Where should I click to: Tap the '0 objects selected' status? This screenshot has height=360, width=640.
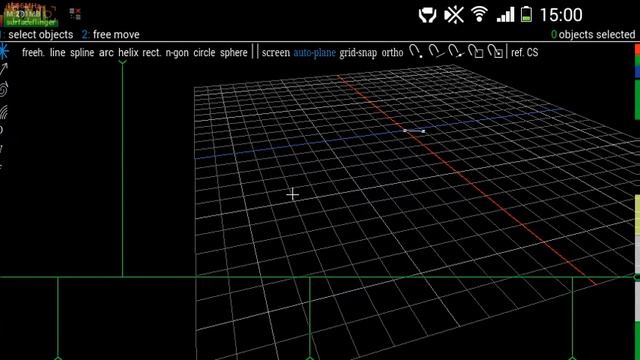click(593, 35)
